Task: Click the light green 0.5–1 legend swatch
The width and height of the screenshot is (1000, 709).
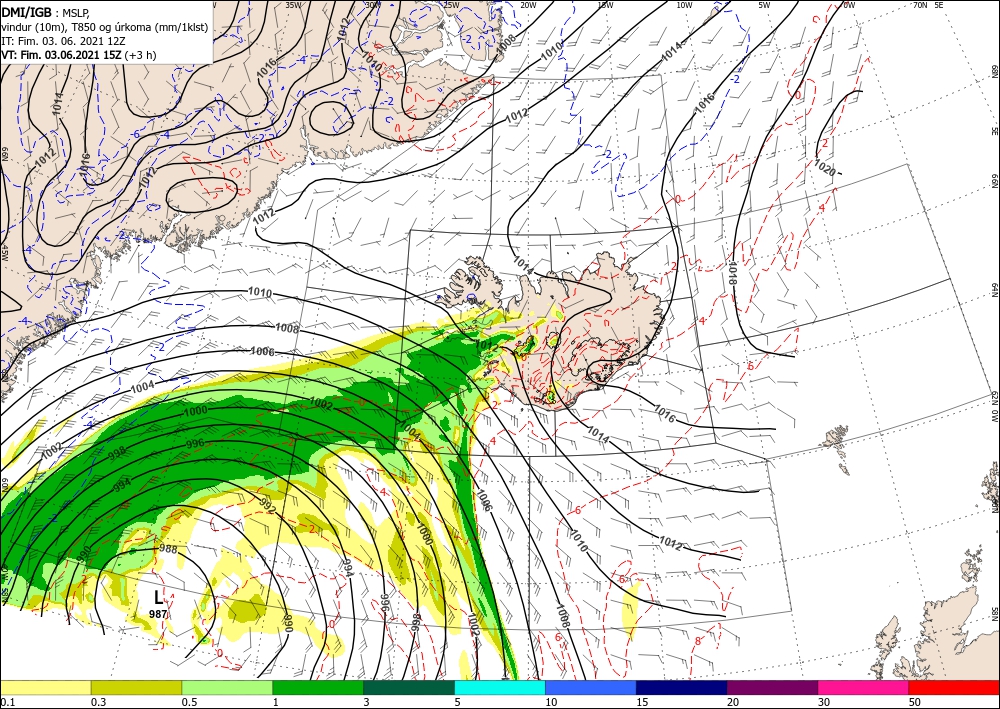Action: point(227,687)
